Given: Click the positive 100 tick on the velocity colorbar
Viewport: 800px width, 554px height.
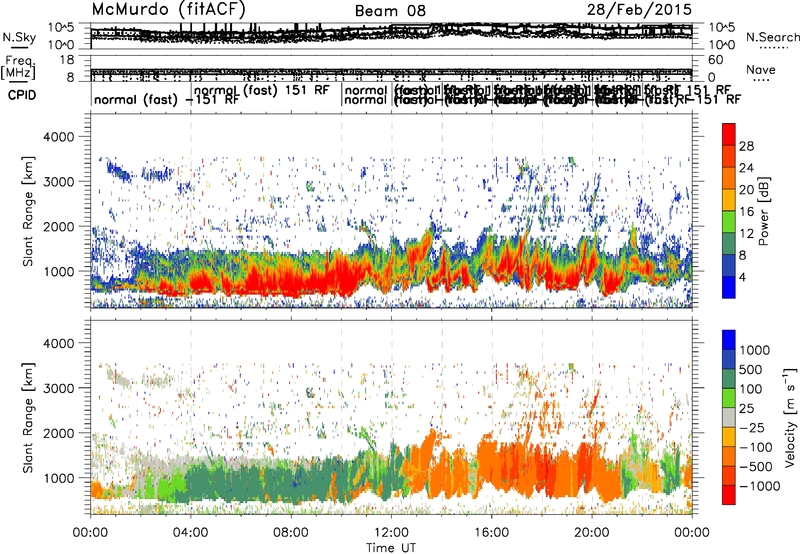Looking at the screenshot, I should click(751, 389).
